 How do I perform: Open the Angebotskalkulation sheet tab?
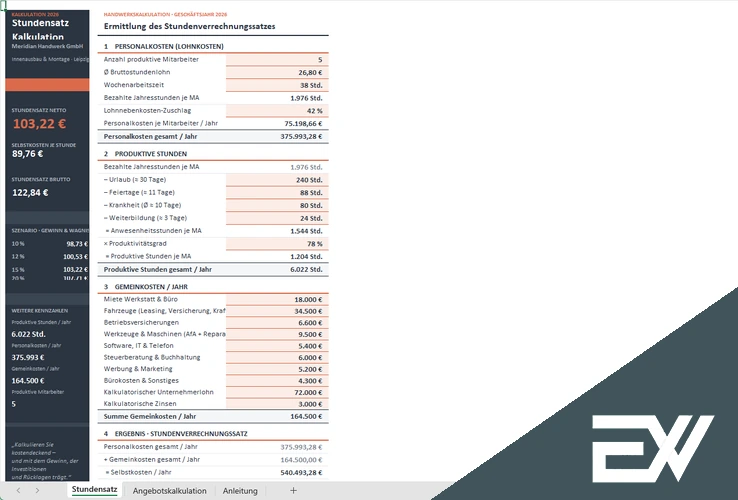[x=169, y=491]
